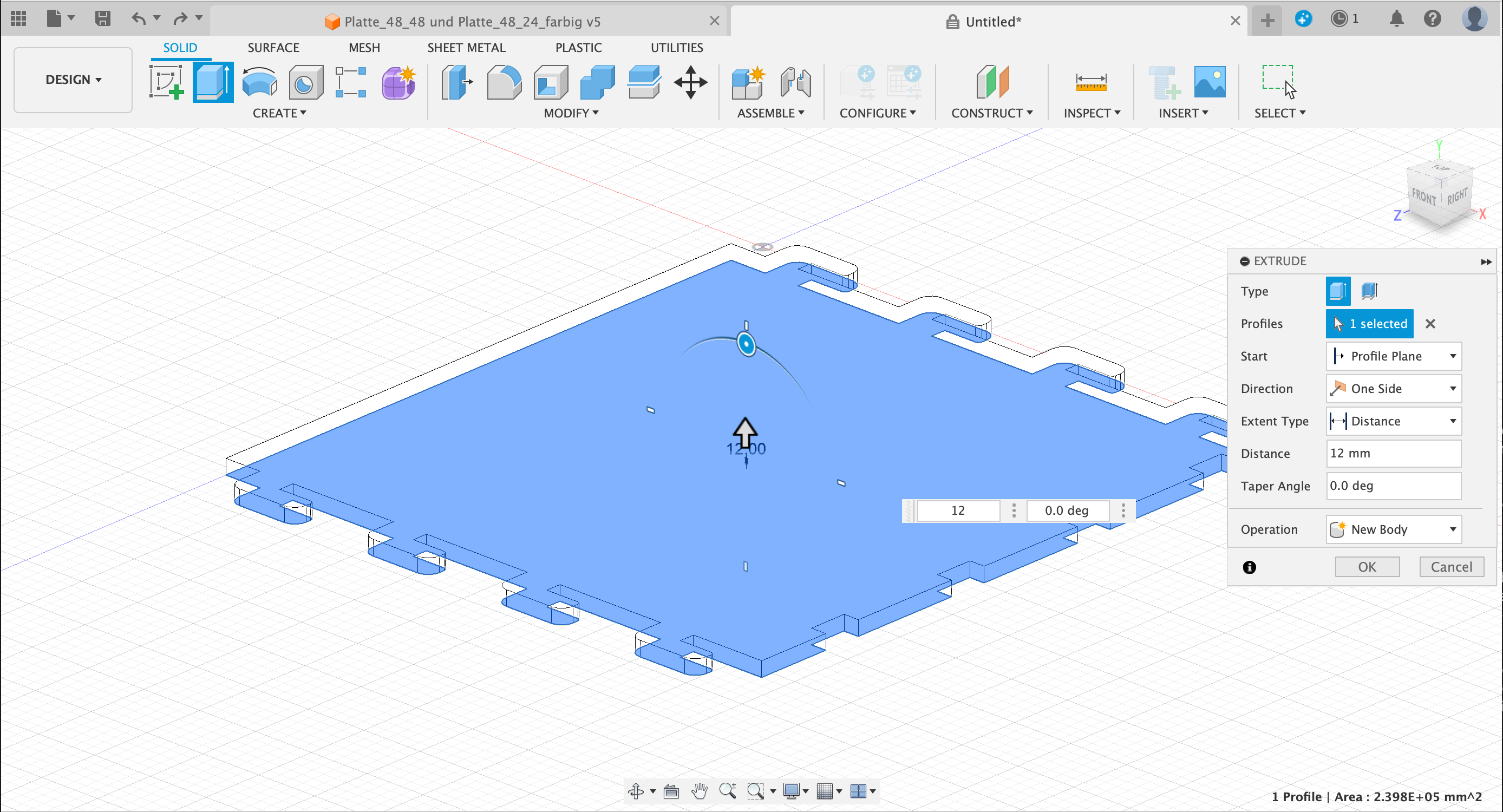The height and width of the screenshot is (812, 1503).
Task: Toggle One Side direction option
Action: [1393, 388]
